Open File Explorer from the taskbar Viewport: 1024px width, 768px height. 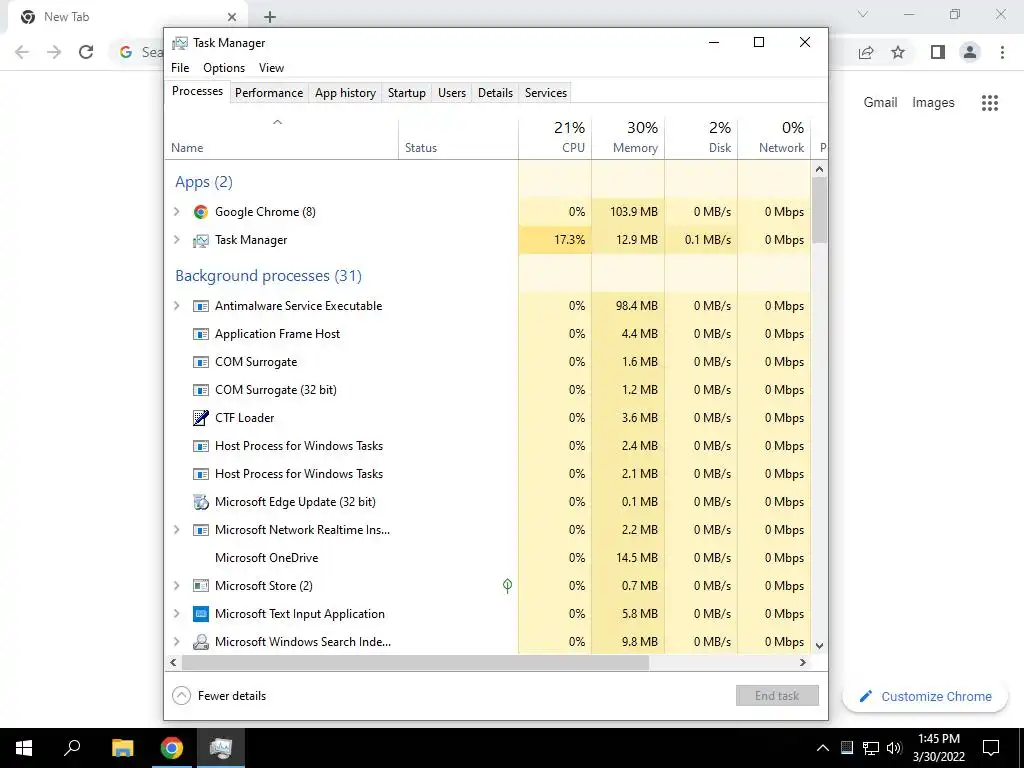coord(122,748)
